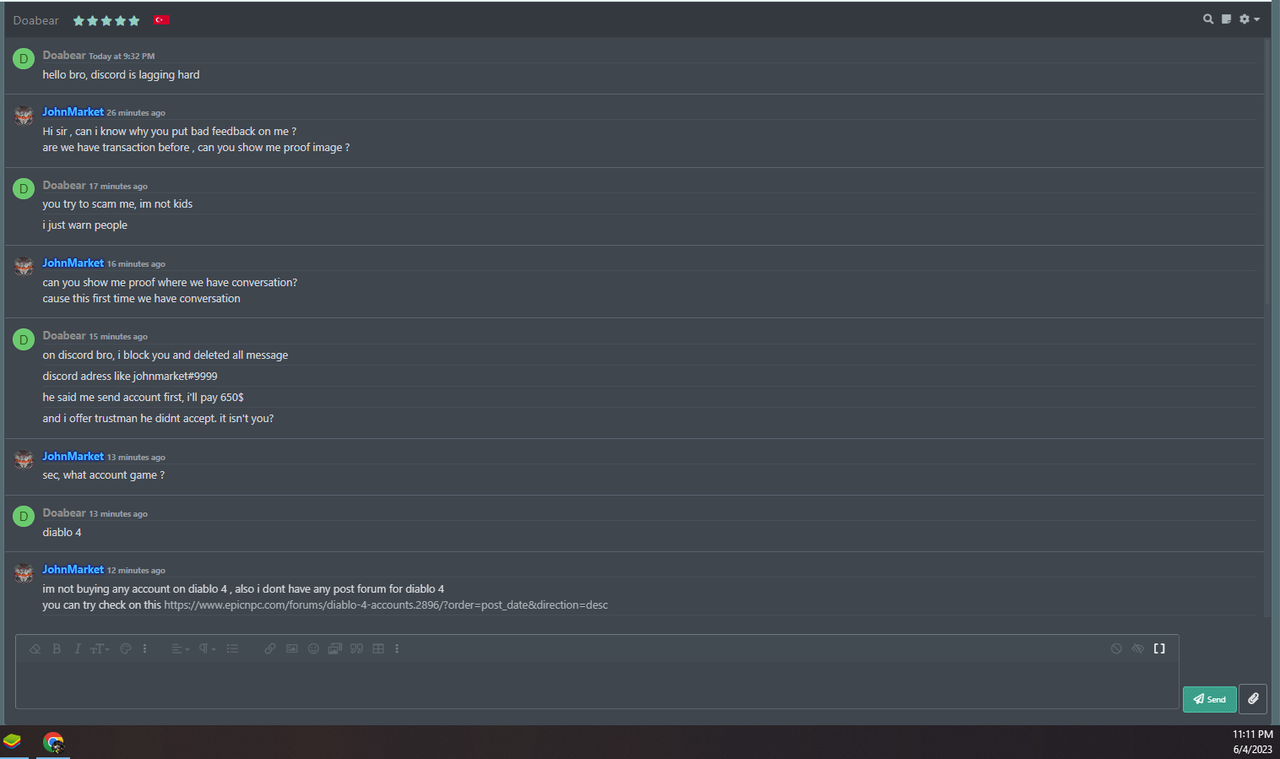Click the five-star rating in header

(106, 20)
